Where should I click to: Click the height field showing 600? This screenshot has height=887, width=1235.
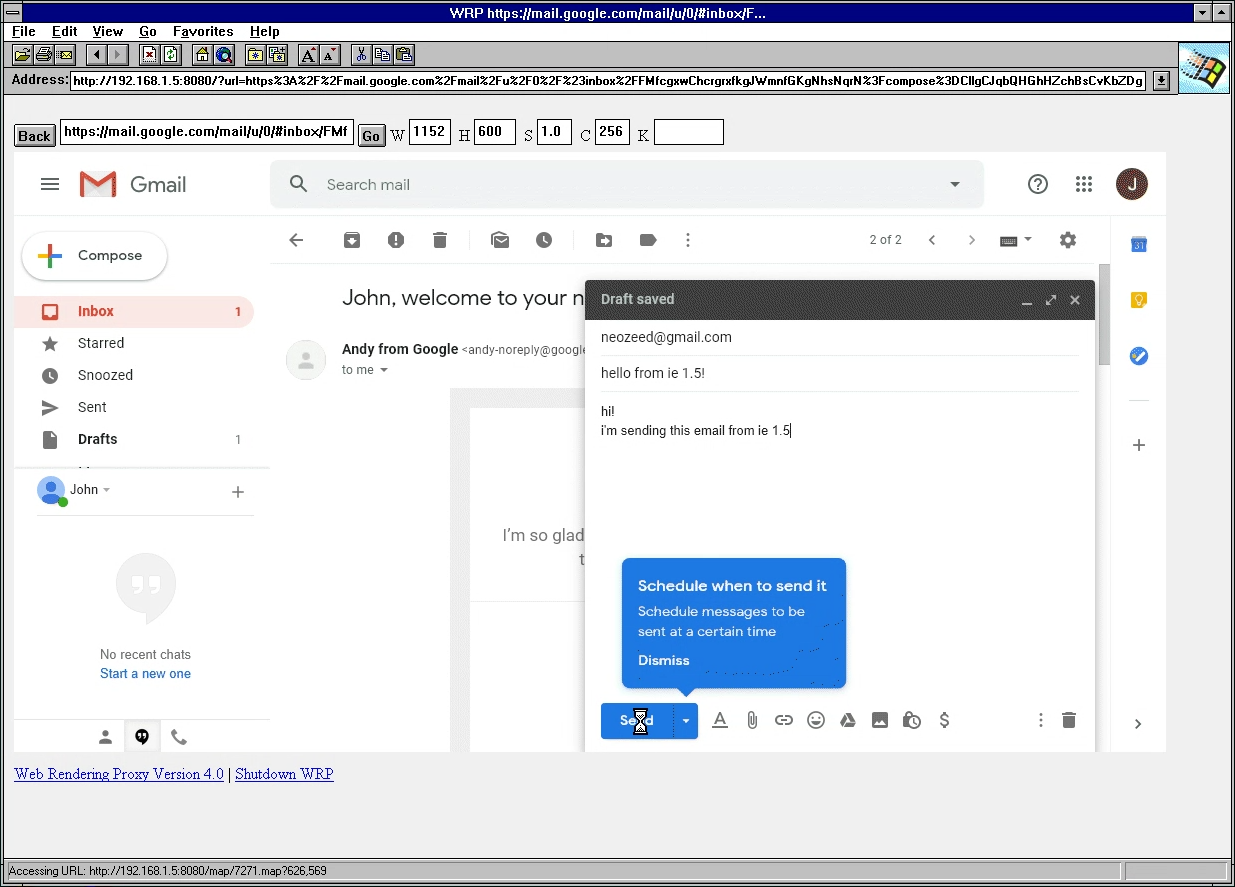(x=494, y=132)
